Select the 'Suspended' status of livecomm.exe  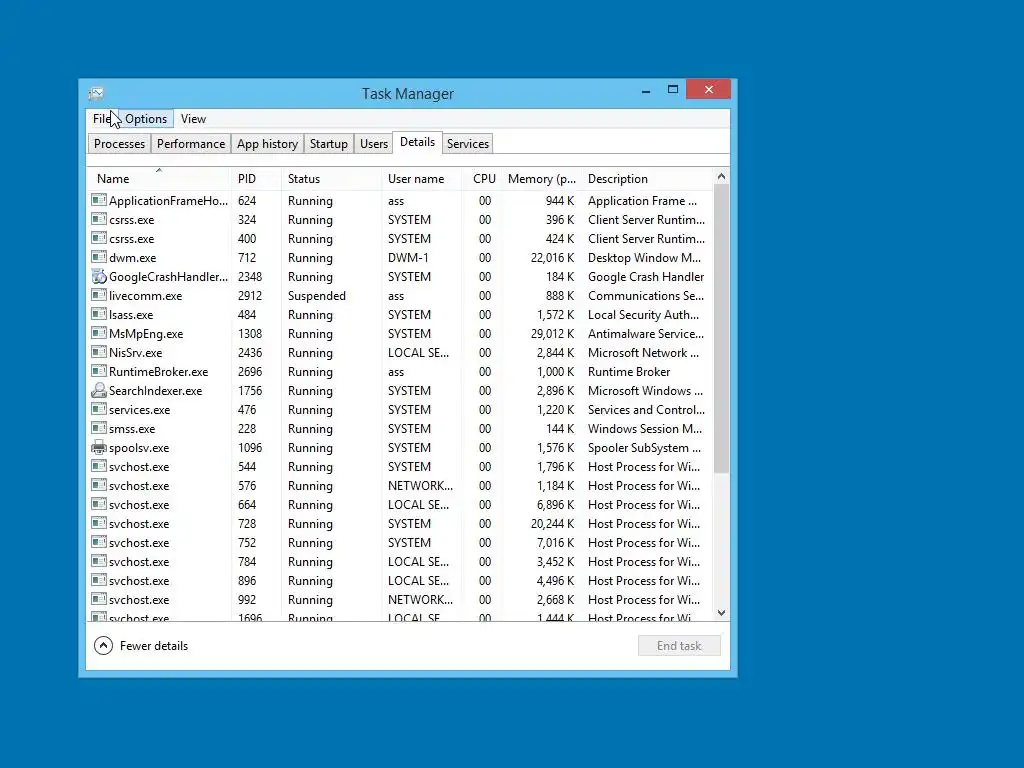point(317,296)
